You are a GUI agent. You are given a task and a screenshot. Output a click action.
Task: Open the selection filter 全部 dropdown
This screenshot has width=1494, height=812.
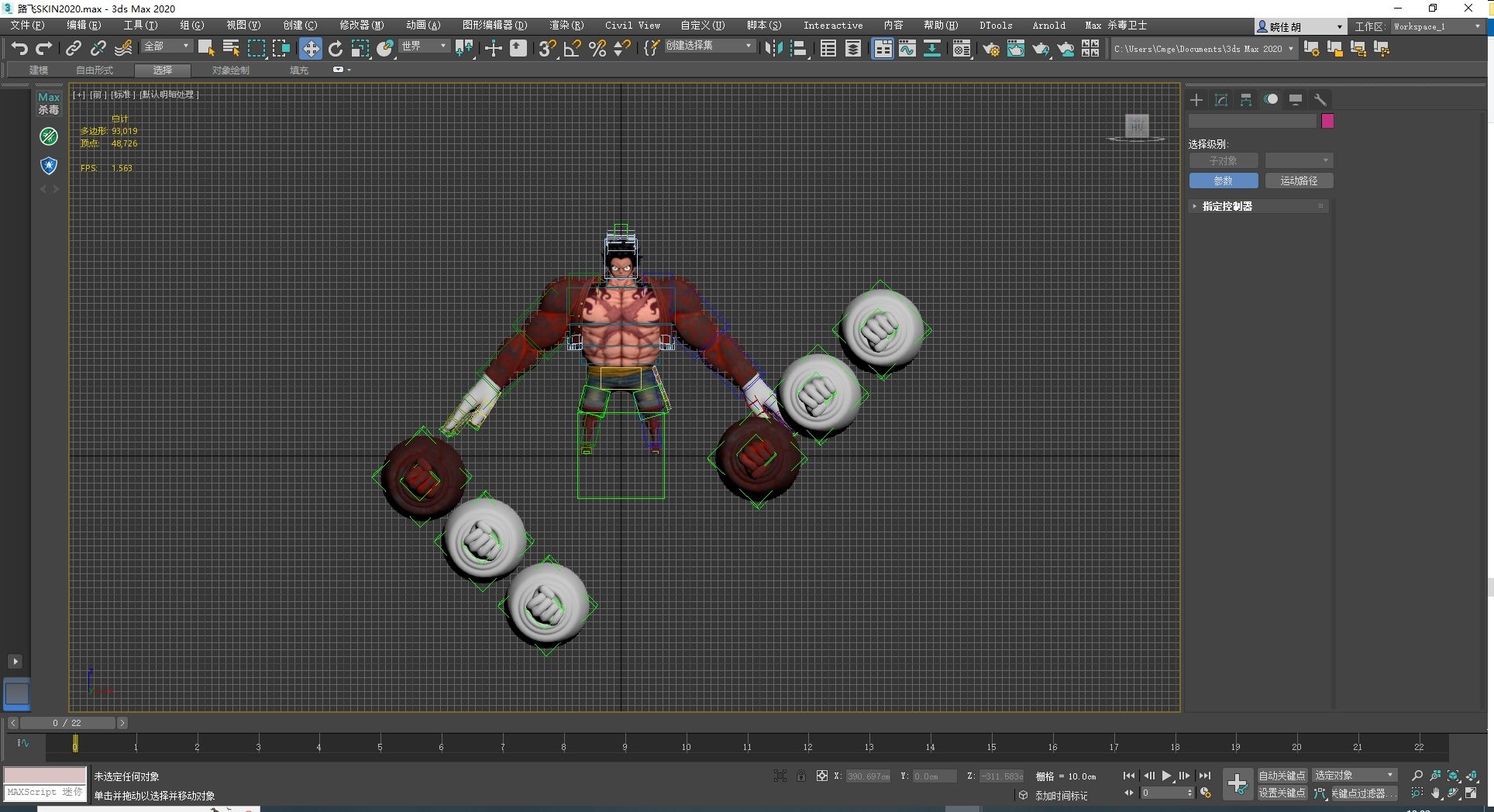click(167, 46)
